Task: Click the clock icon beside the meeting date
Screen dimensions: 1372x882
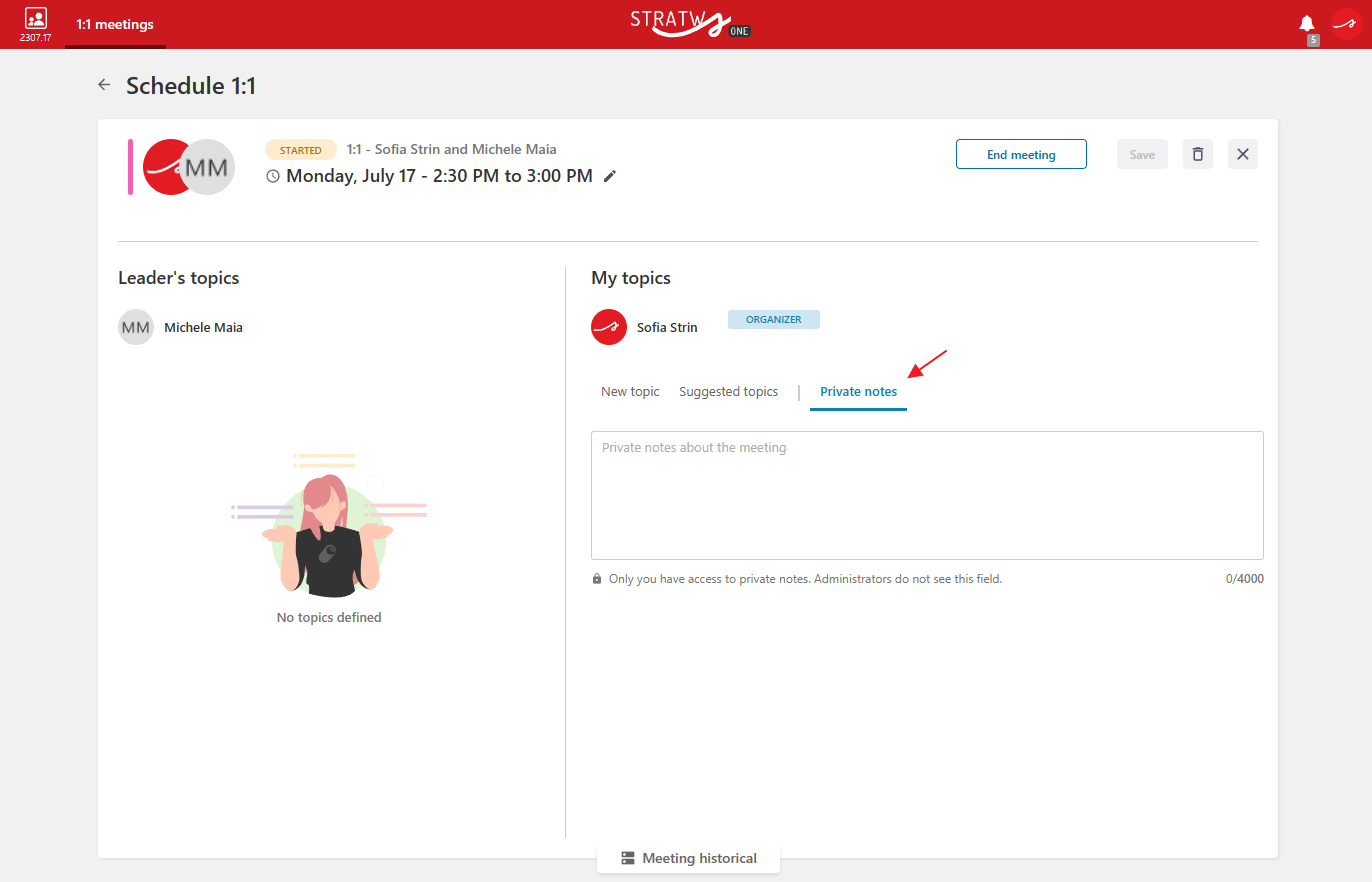Action: pyautogui.click(x=273, y=176)
